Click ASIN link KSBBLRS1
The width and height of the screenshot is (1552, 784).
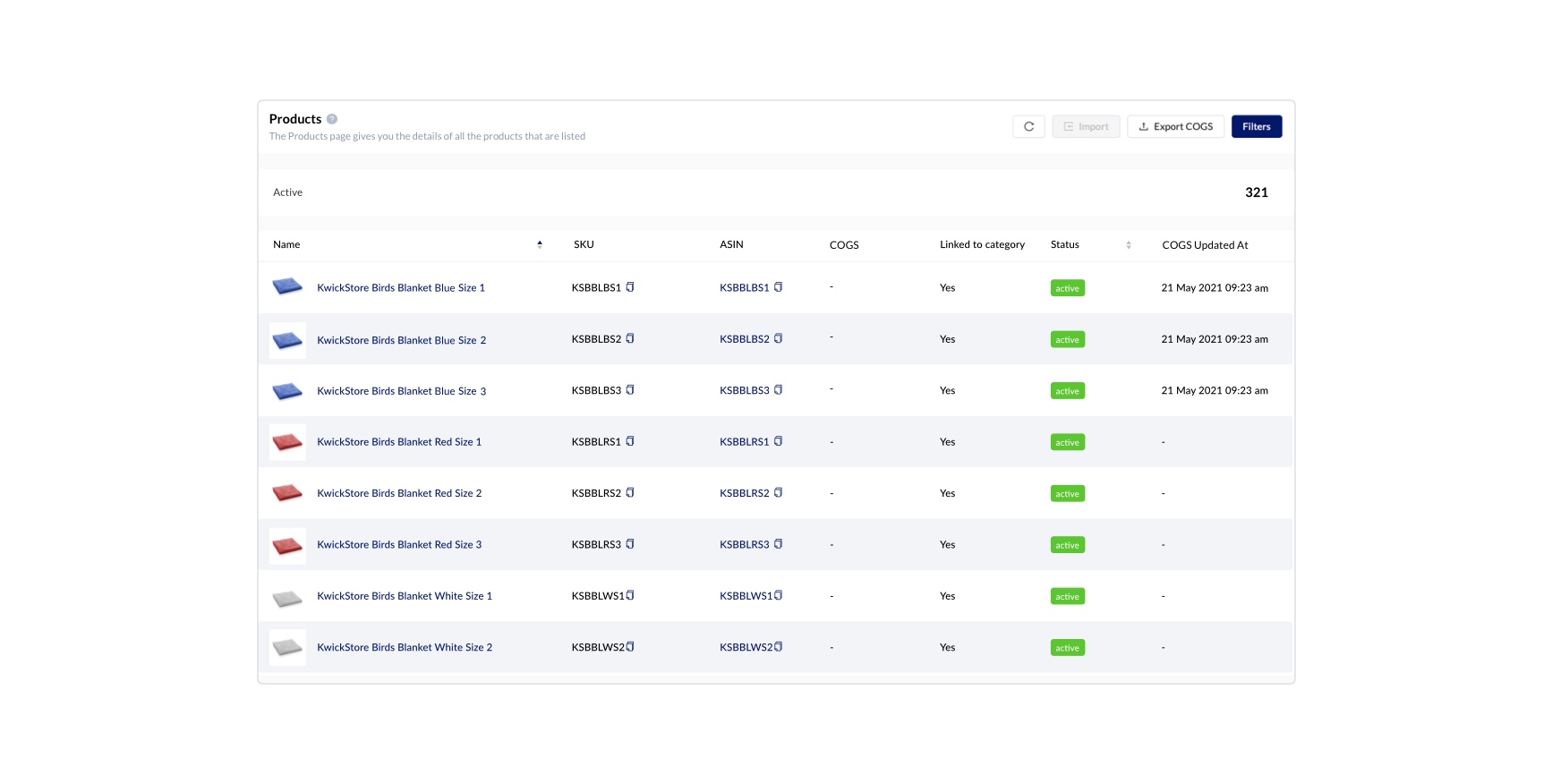click(x=745, y=442)
